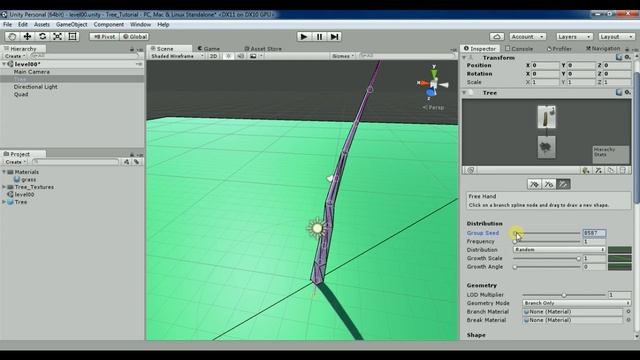The image size is (640, 360).
Task: Switch to the Console tab
Action: tap(519, 49)
